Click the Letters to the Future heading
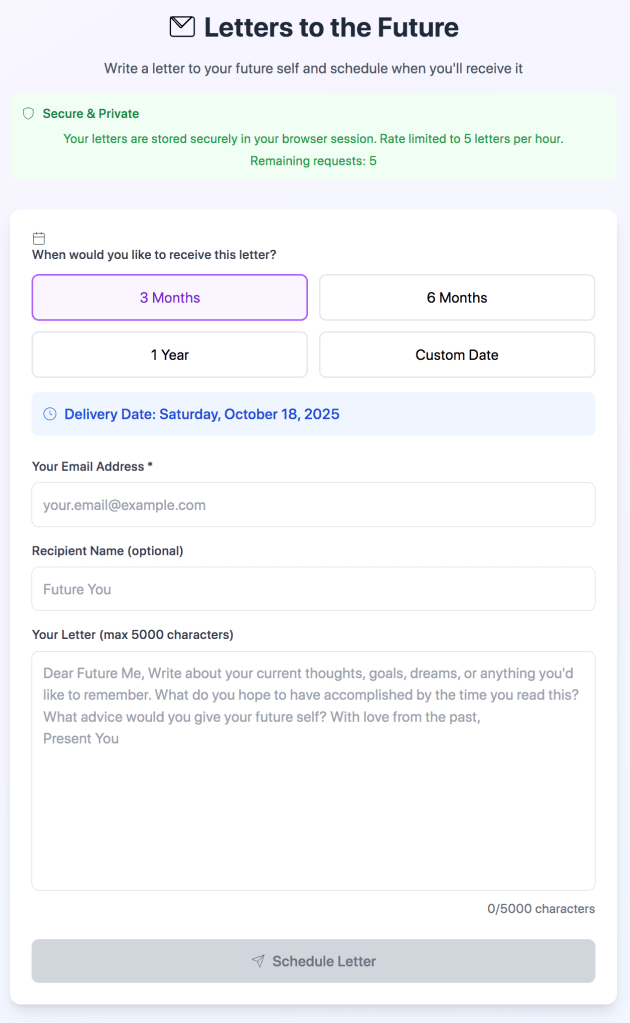This screenshot has height=1023, width=630. 331,28
